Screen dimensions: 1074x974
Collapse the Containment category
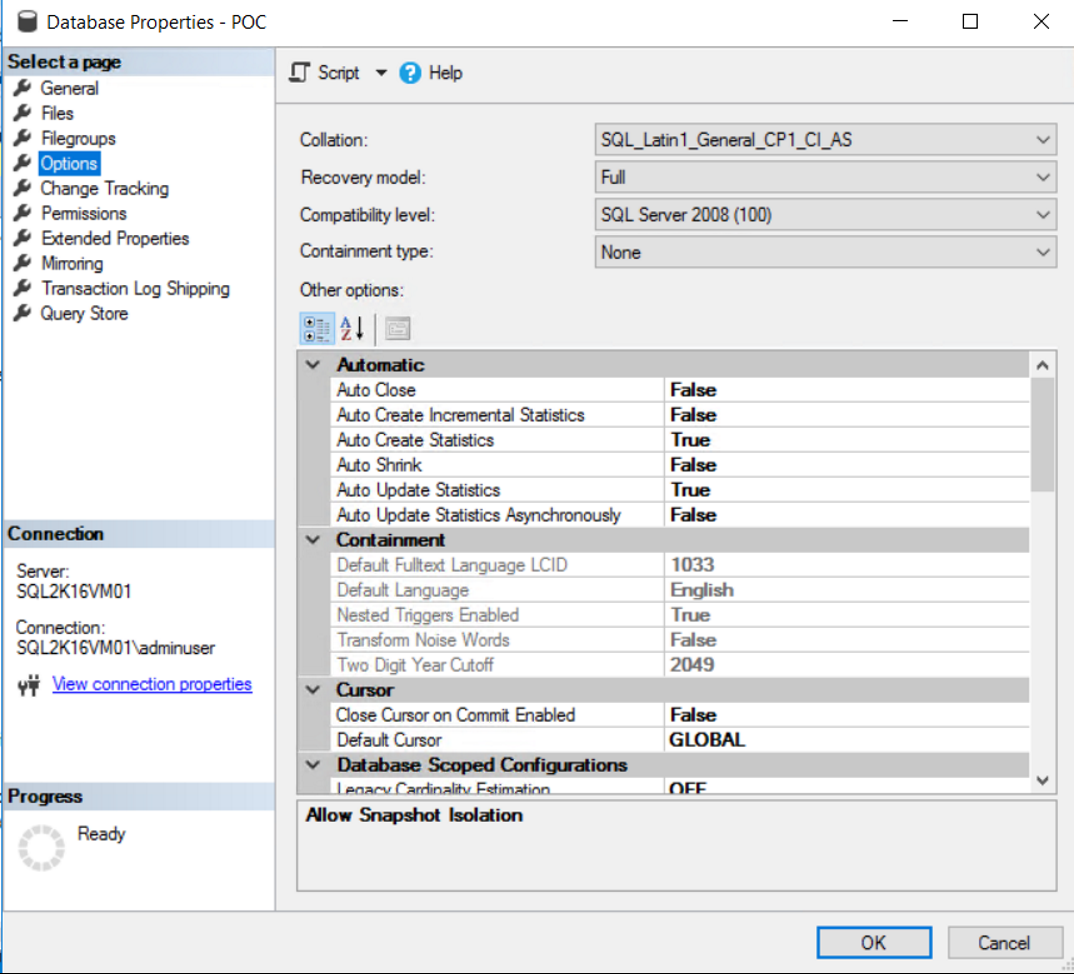click(x=313, y=540)
